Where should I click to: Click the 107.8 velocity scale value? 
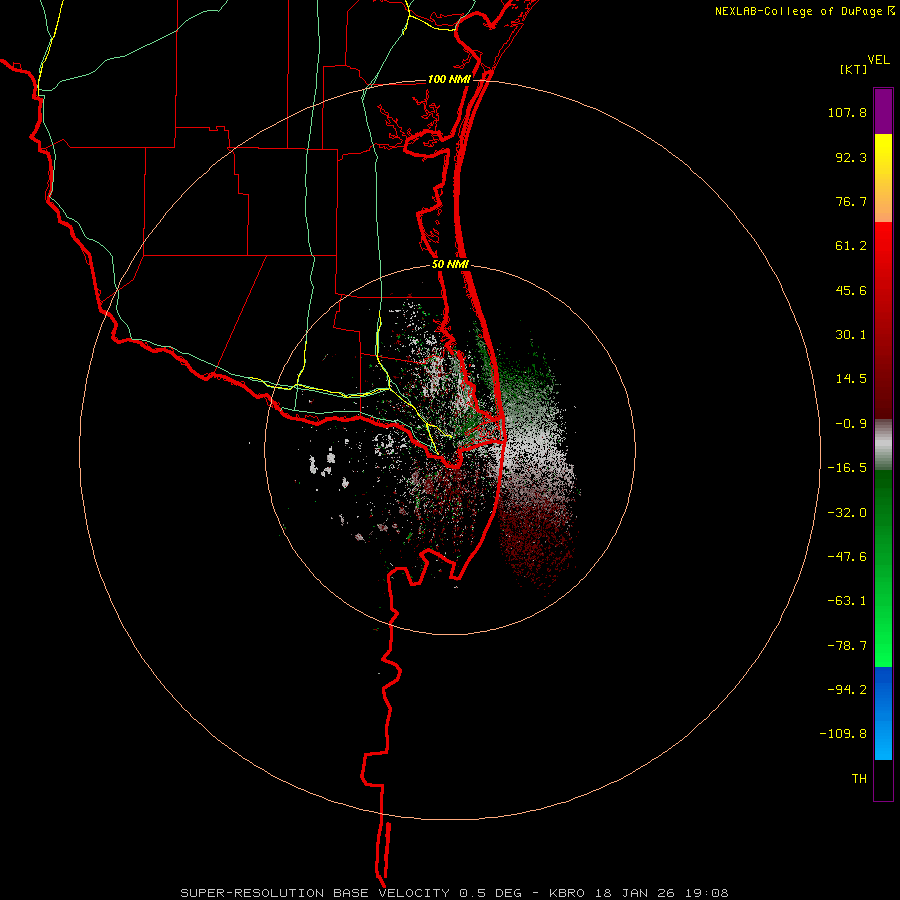[x=847, y=112]
